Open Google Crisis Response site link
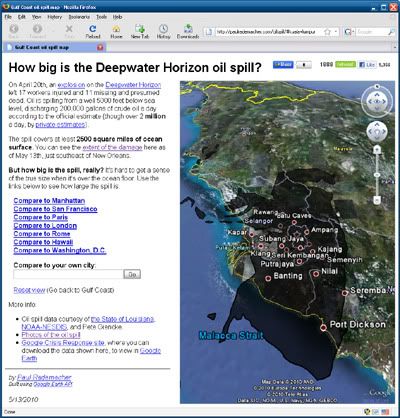Screen dimensions: 400x418 pos(63,343)
